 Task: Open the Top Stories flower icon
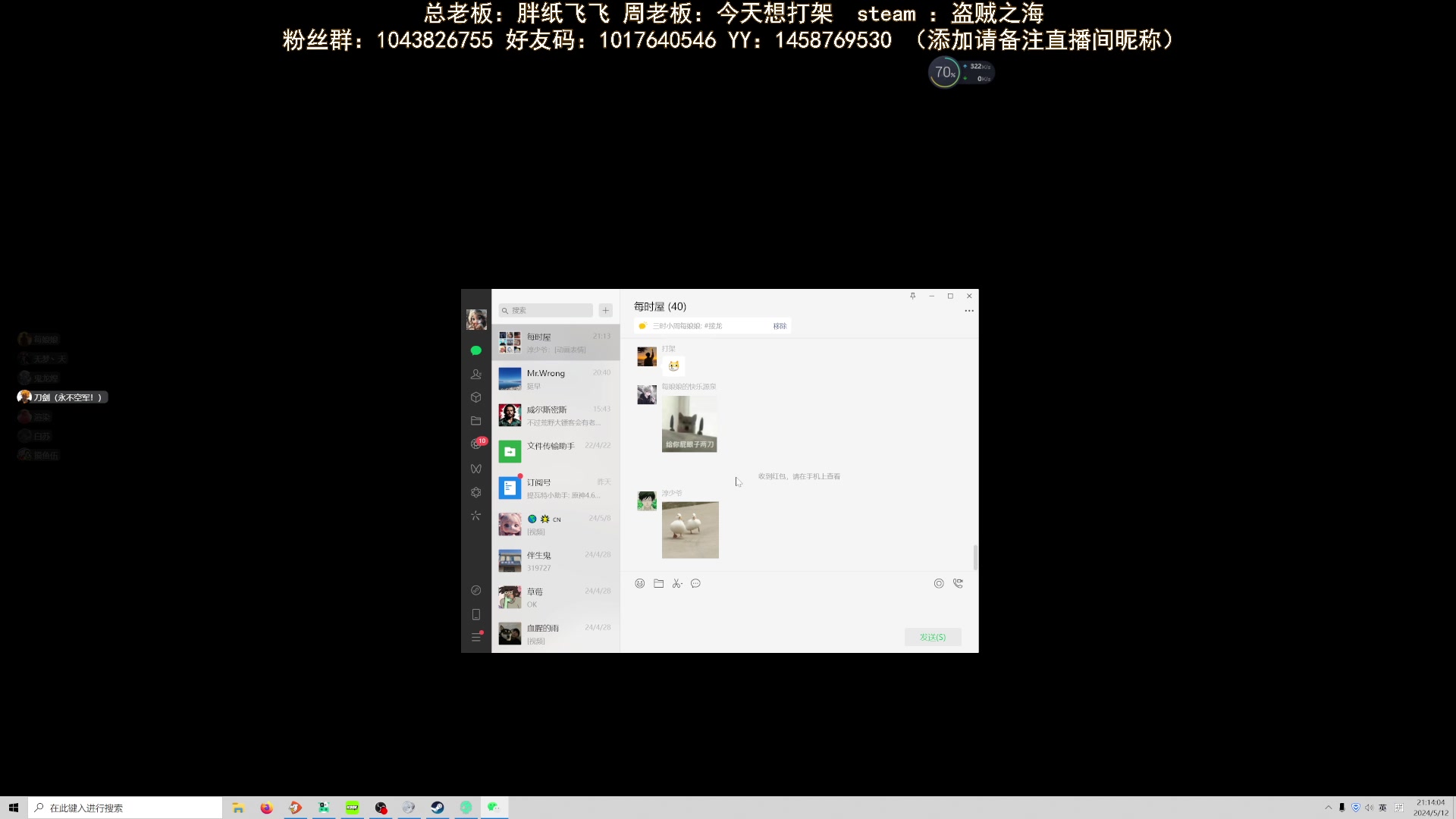(476, 492)
